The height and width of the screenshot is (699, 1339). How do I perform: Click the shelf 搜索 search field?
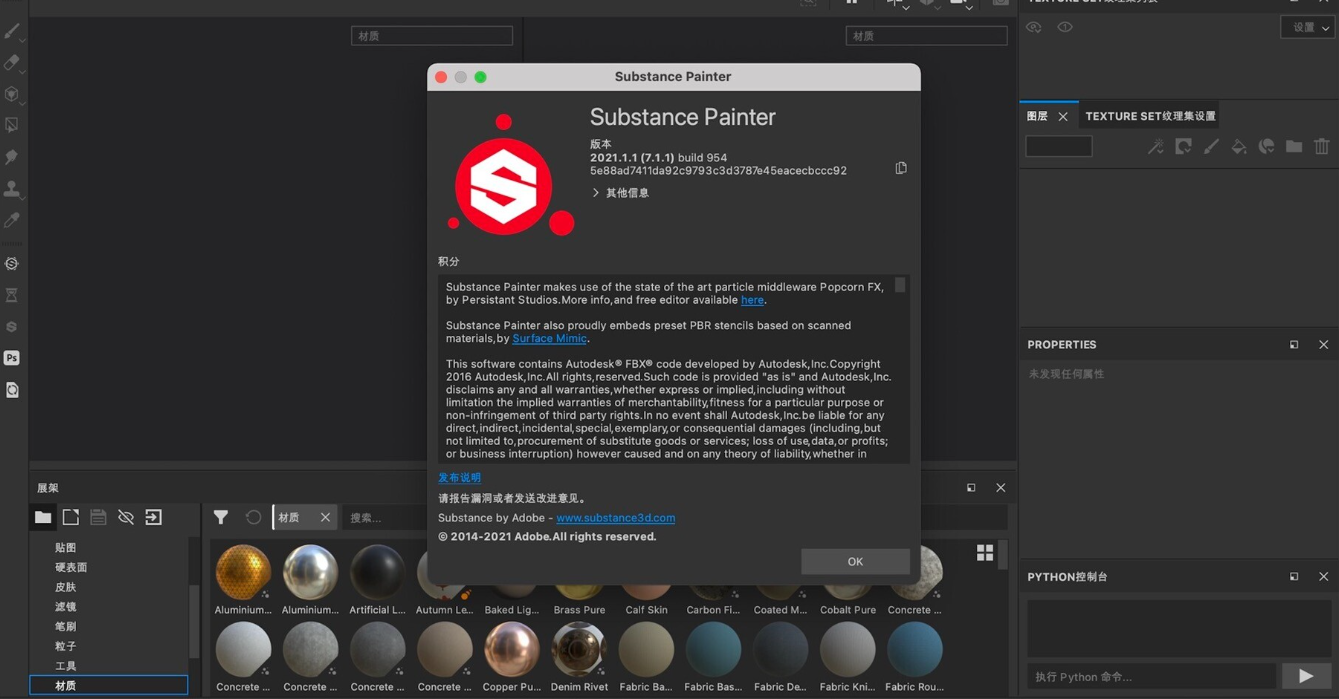[383, 517]
